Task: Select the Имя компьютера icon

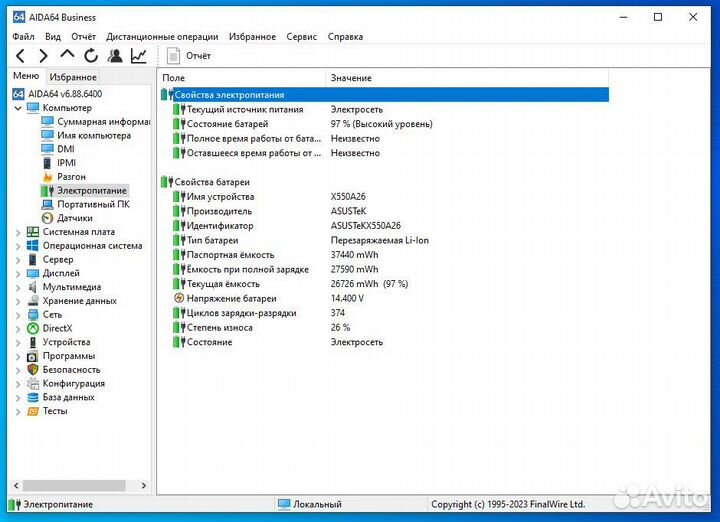Action: tap(47, 135)
